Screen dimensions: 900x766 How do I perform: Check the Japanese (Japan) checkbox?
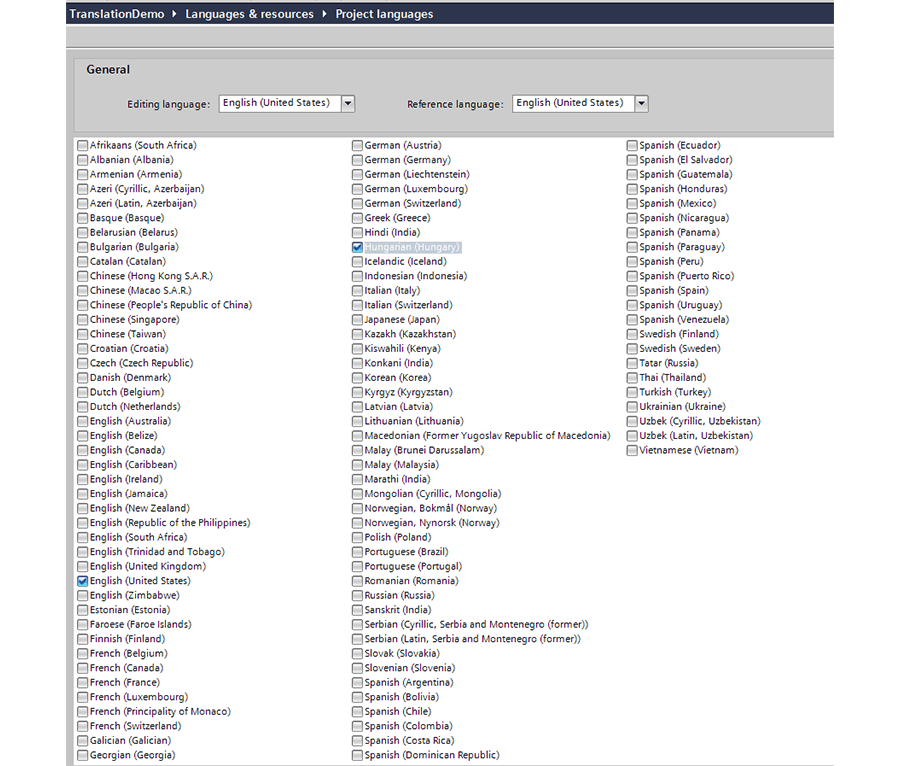pyautogui.click(x=358, y=320)
